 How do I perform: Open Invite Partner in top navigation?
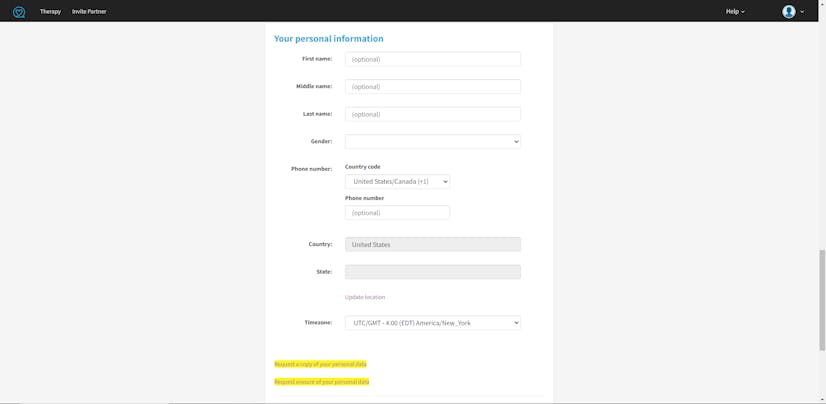tap(89, 12)
